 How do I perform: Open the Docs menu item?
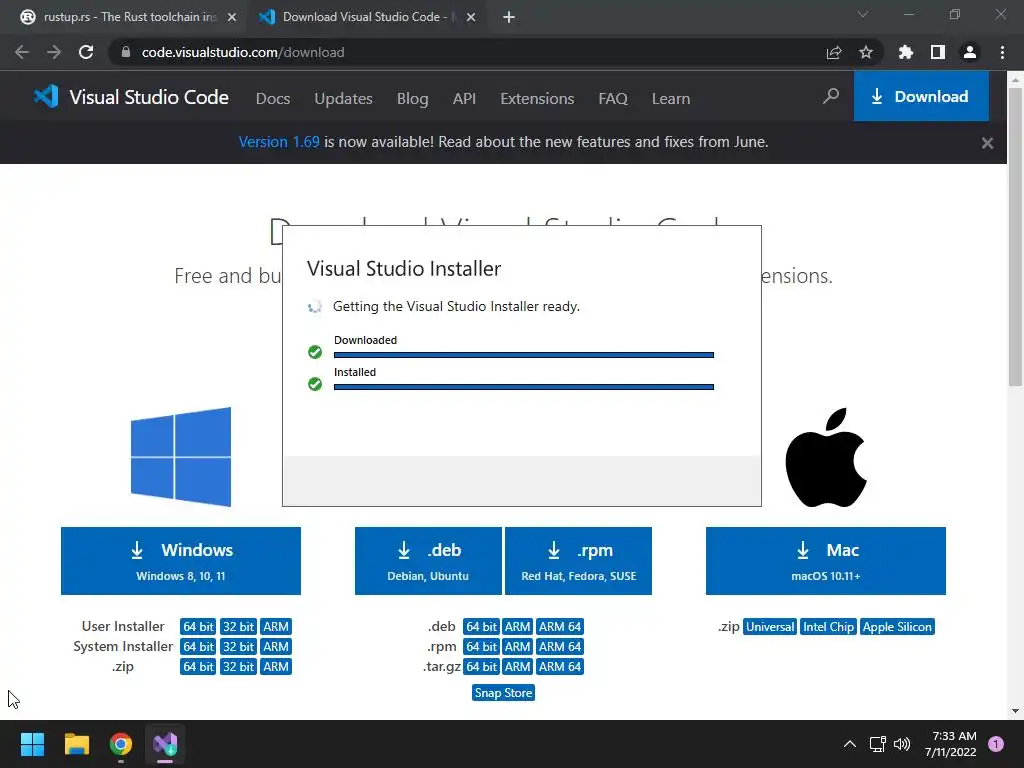tap(273, 99)
